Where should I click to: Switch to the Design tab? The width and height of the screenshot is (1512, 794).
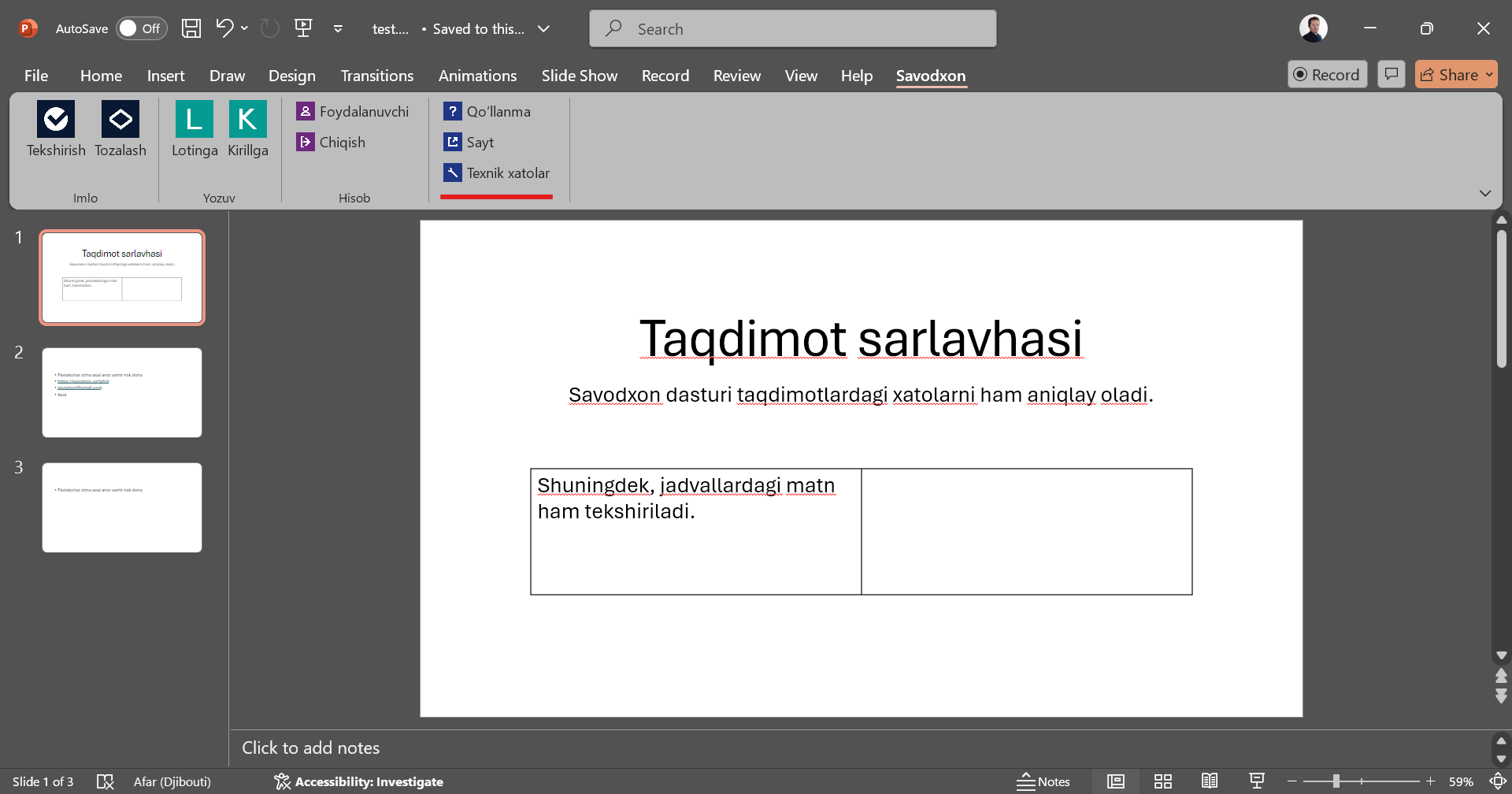[x=291, y=76]
